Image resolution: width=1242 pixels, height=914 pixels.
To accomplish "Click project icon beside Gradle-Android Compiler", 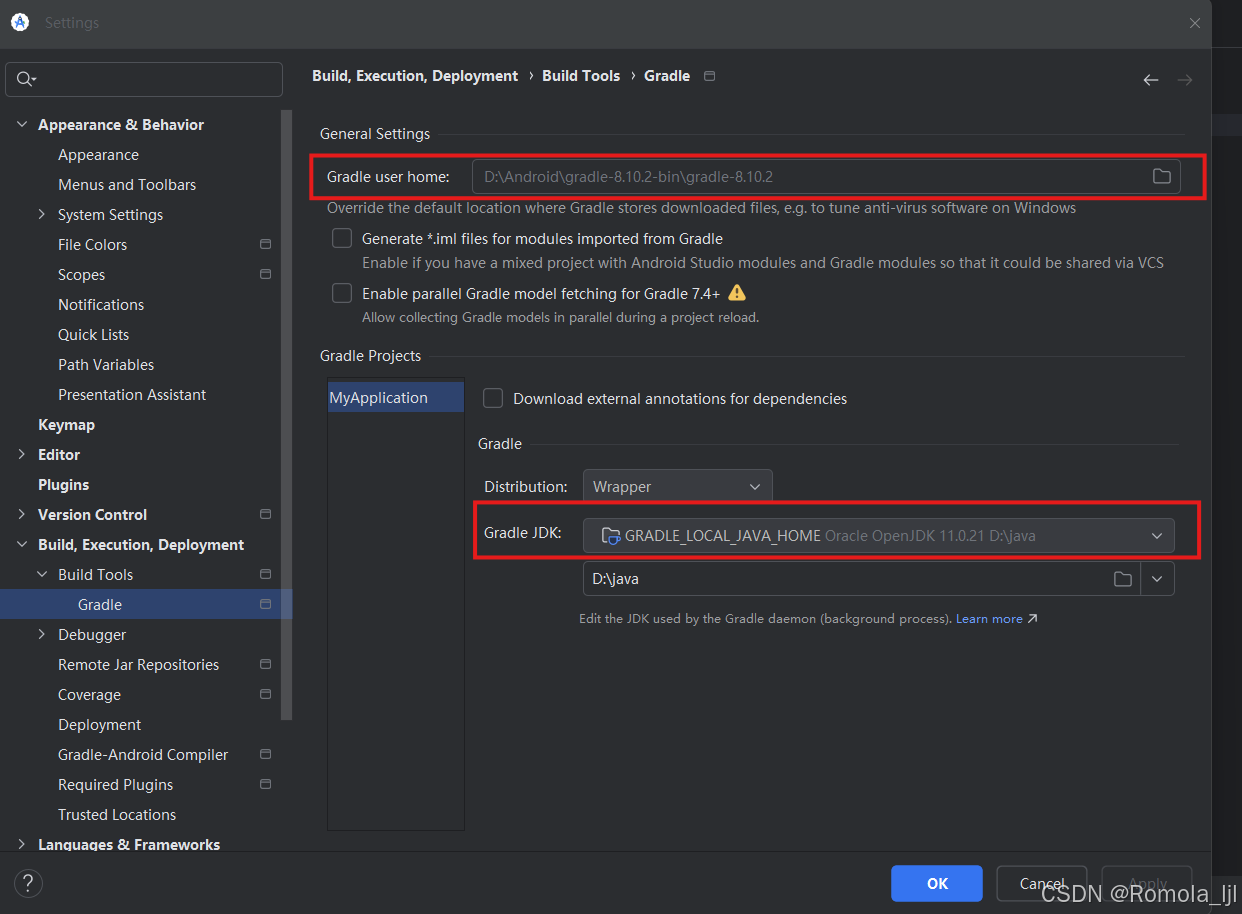I will [265, 755].
